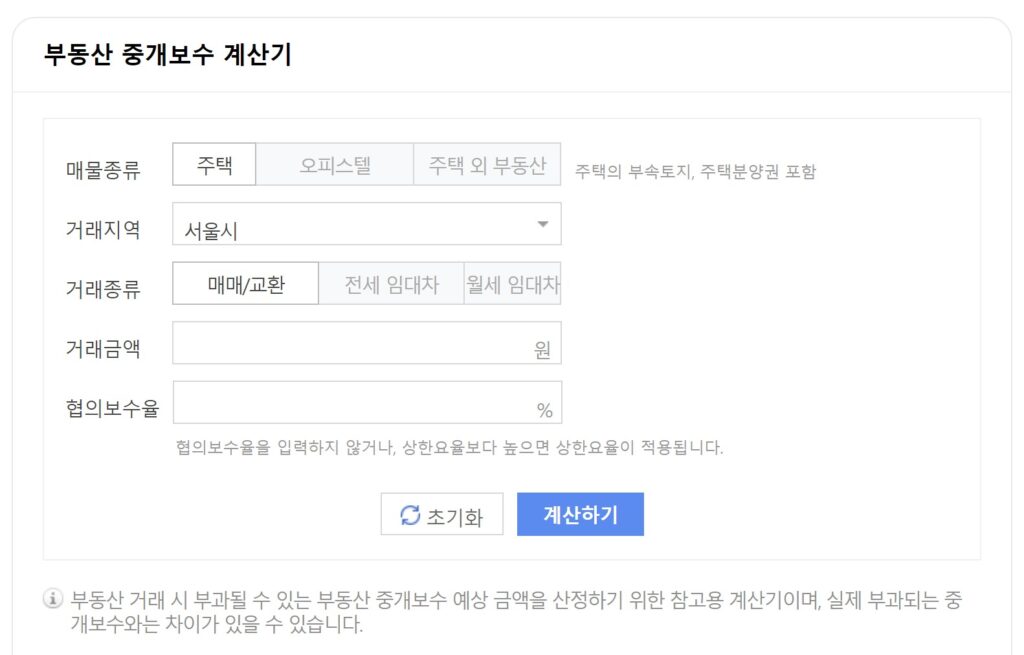
Task: Click the 원 unit in the amount field
Action: (543, 351)
